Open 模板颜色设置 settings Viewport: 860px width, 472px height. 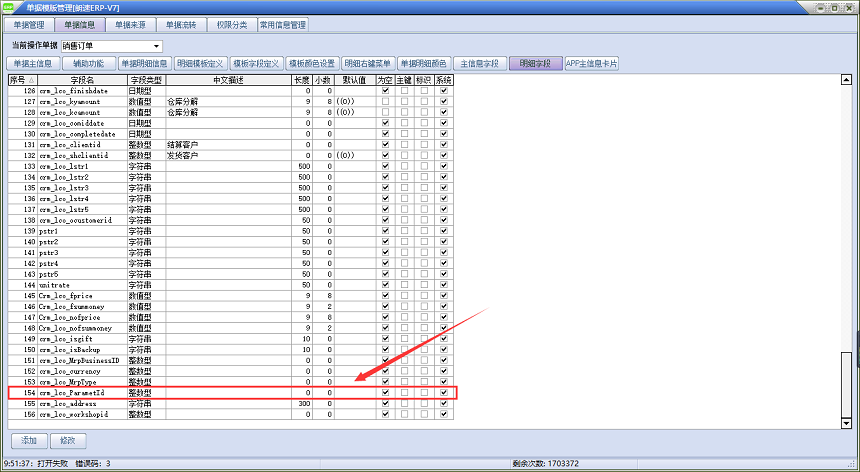313,63
